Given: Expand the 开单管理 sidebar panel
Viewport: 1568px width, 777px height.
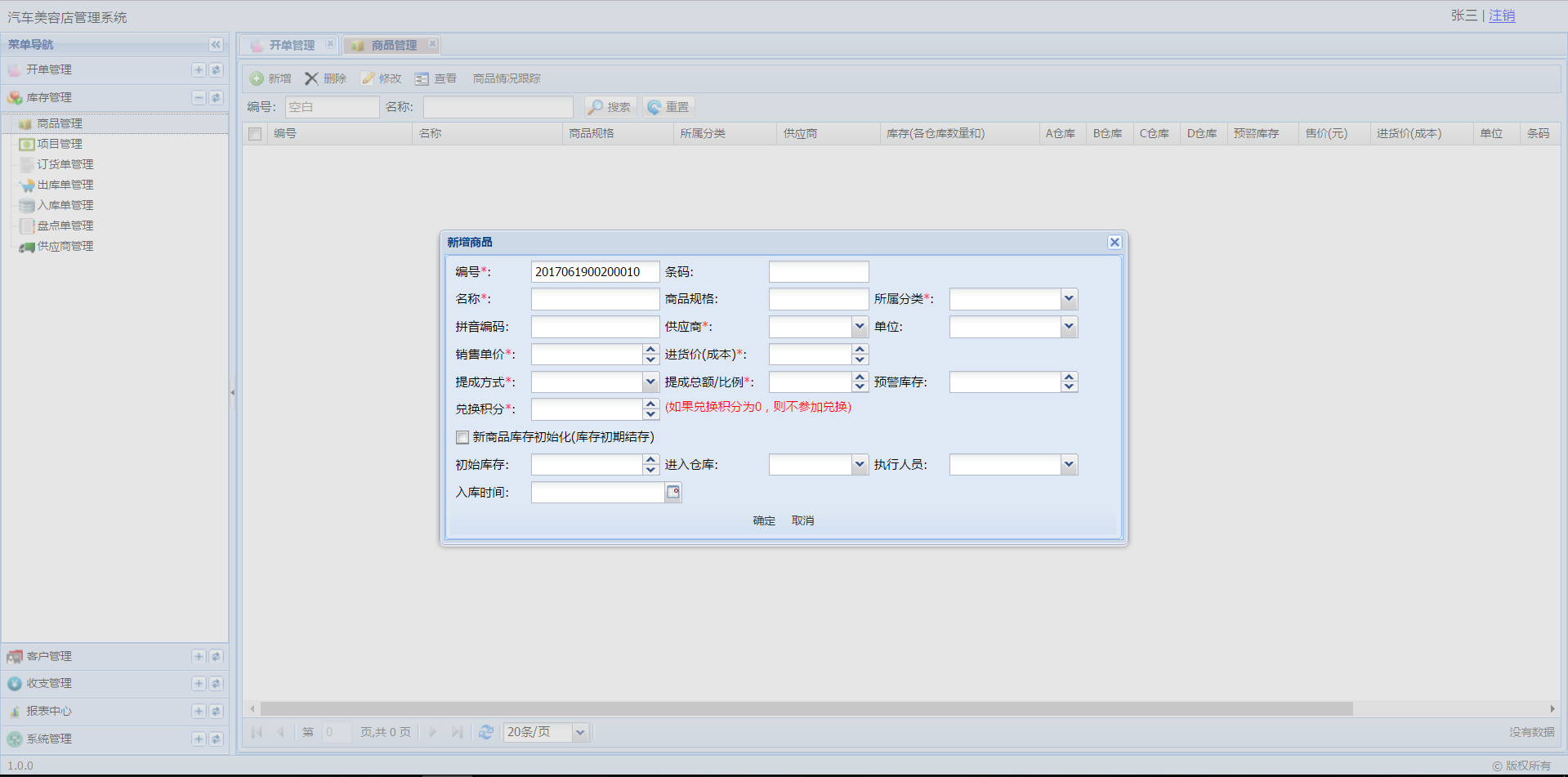Looking at the screenshot, I should point(199,70).
